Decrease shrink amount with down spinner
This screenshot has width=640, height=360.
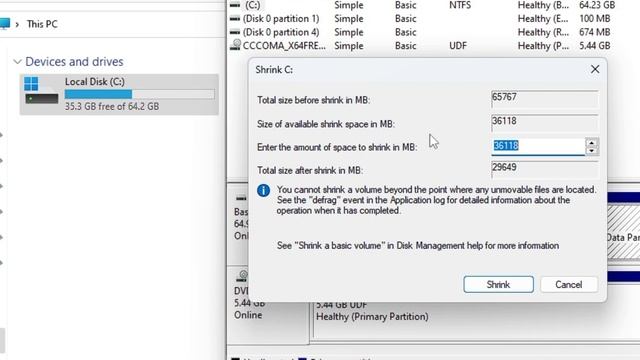591,151
